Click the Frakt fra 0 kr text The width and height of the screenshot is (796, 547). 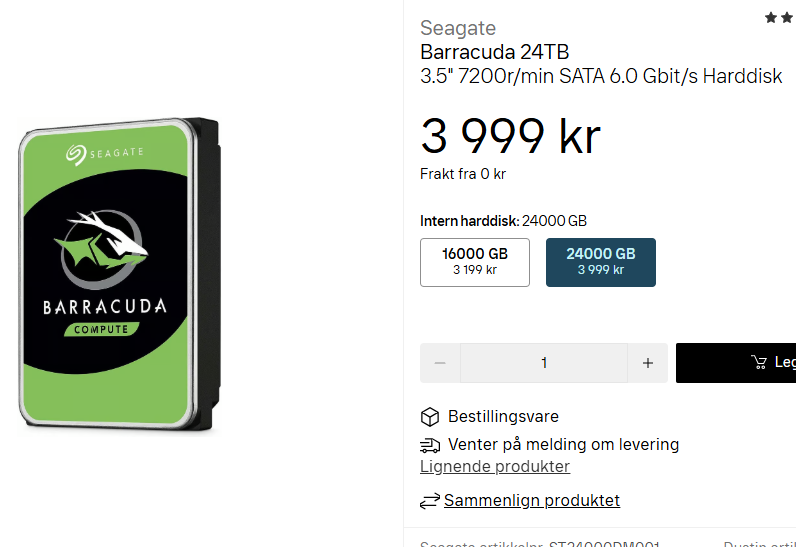(x=463, y=174)
